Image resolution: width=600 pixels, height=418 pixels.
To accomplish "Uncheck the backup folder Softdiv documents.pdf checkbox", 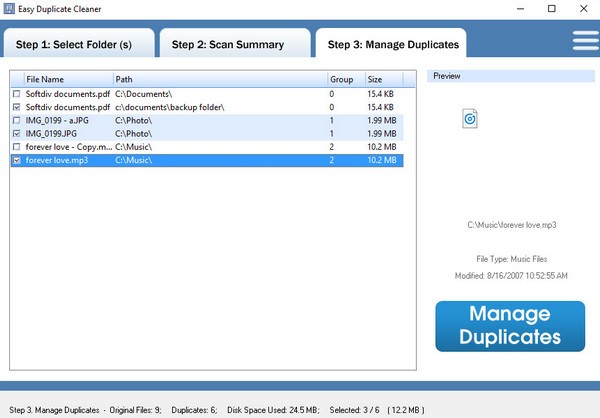I will (16, 107).
